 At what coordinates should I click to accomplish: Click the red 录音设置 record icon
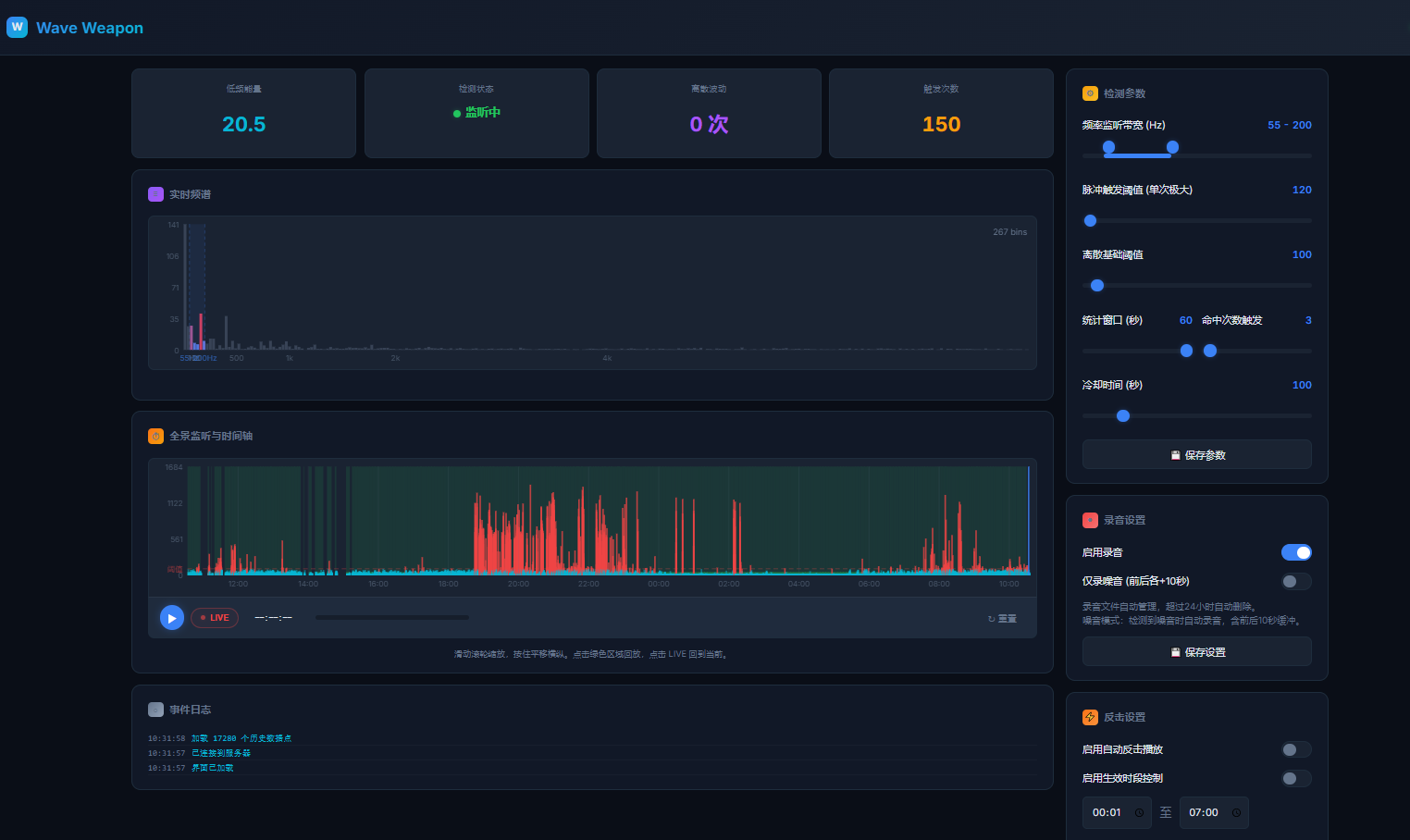1090,520
